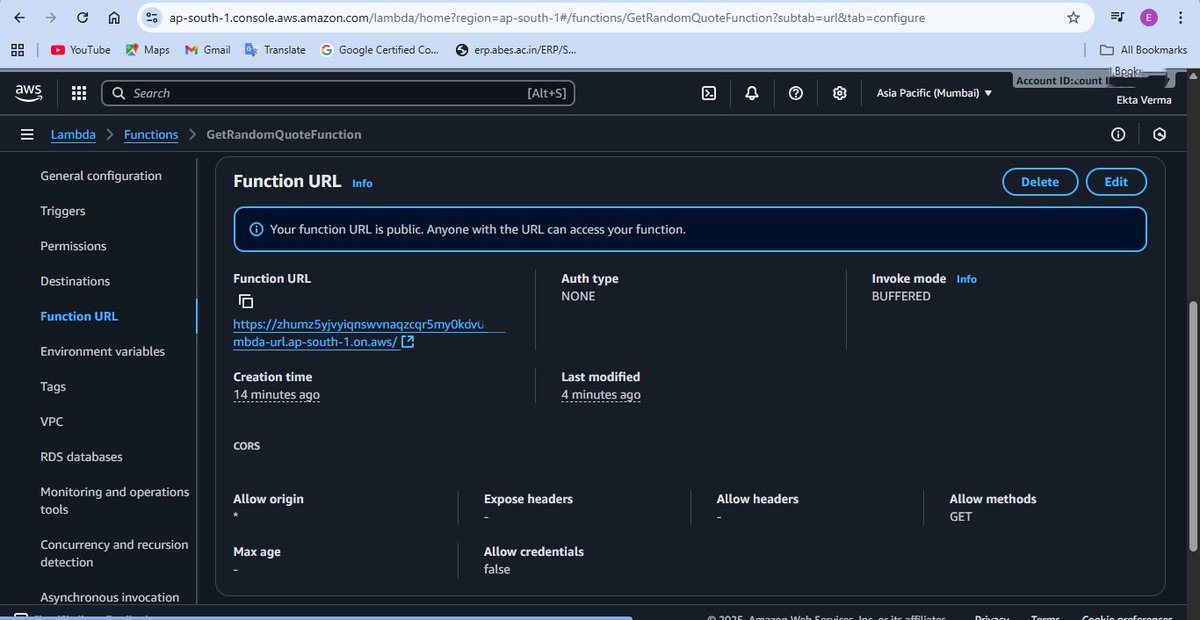
Task: Open the browser three-dot menu
Action: point(1180,17)
